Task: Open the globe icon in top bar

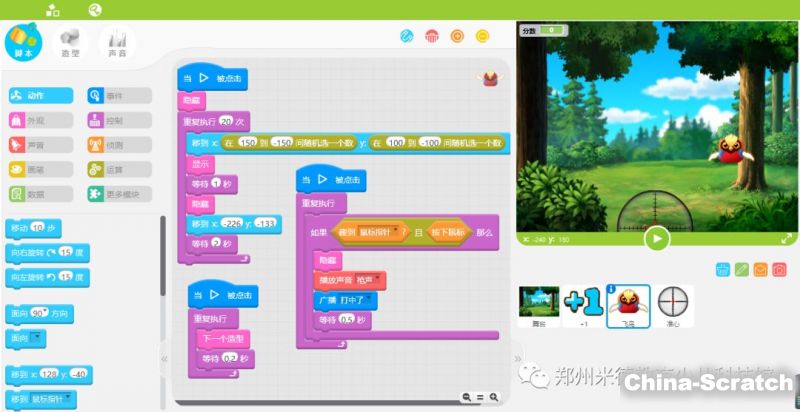Action: (x=95, y=10)
